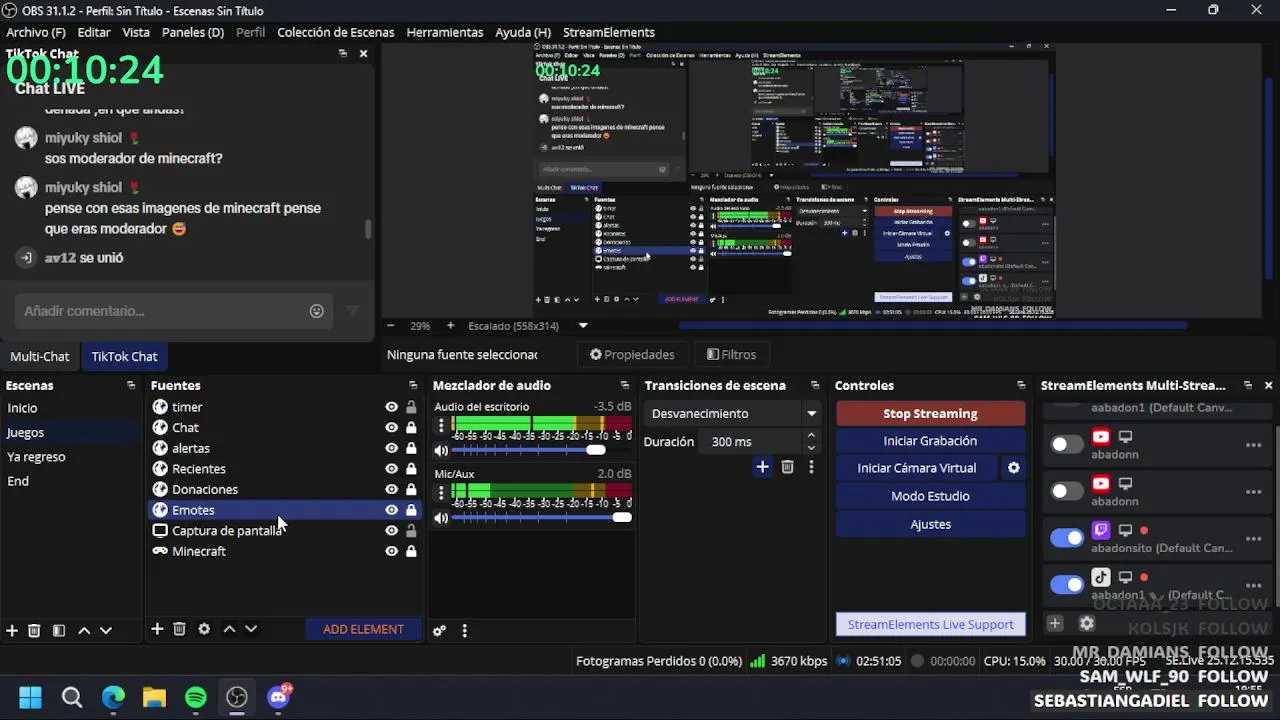
Task: Open the Archivo menu
Action: (36, 32)
